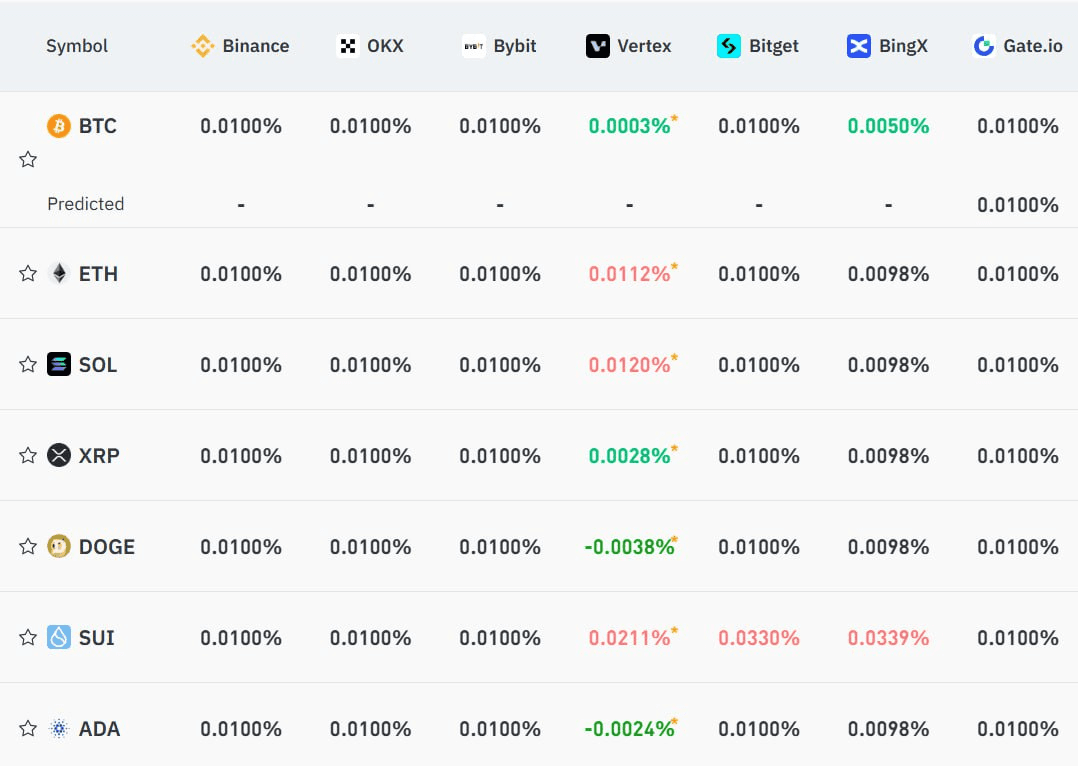This screenshot has width=1078, height=766.
Task: Click XRP Bitget rate 0.0100%
Action: pos(759,455)
